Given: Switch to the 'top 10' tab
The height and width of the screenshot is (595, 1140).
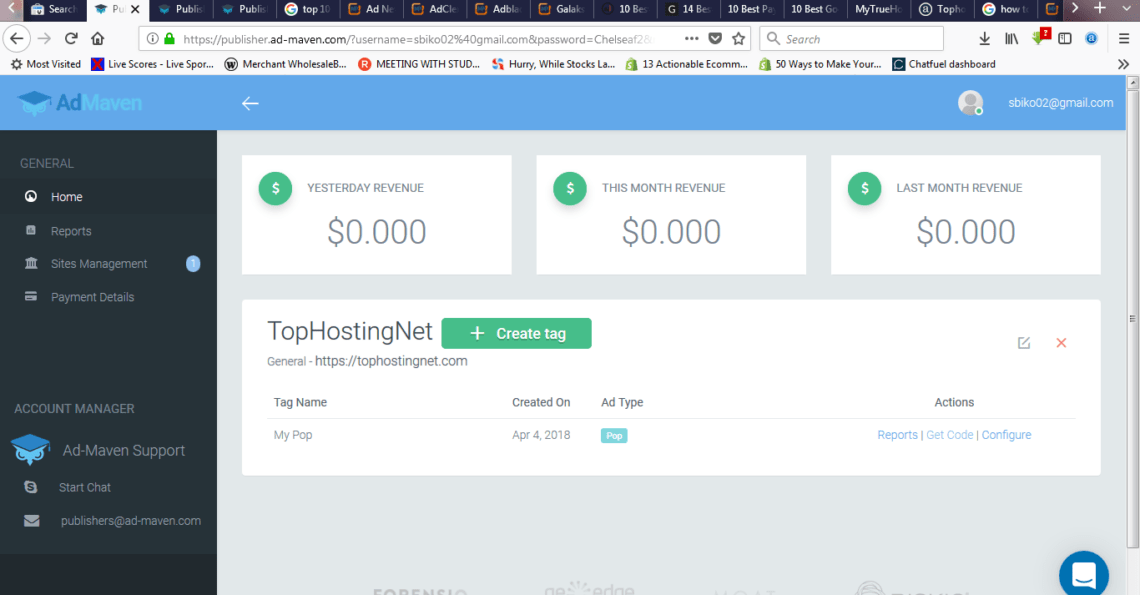Looking at the screenshot, I should click(x=308, y=9).
